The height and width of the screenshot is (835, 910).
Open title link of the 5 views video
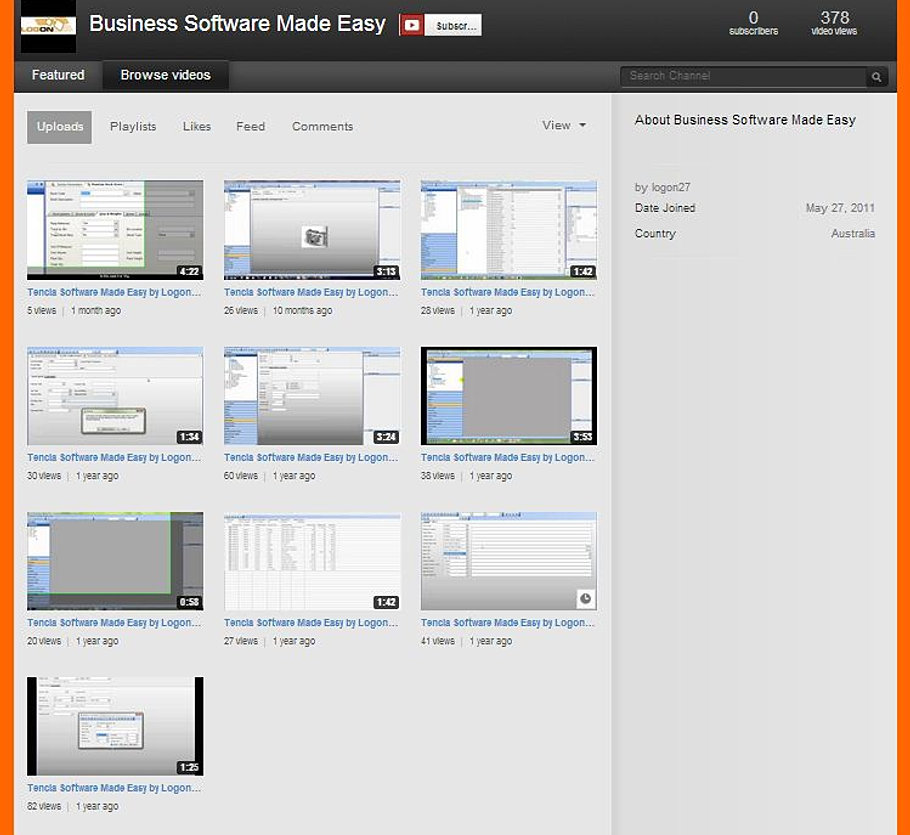[x=114, y=292]
